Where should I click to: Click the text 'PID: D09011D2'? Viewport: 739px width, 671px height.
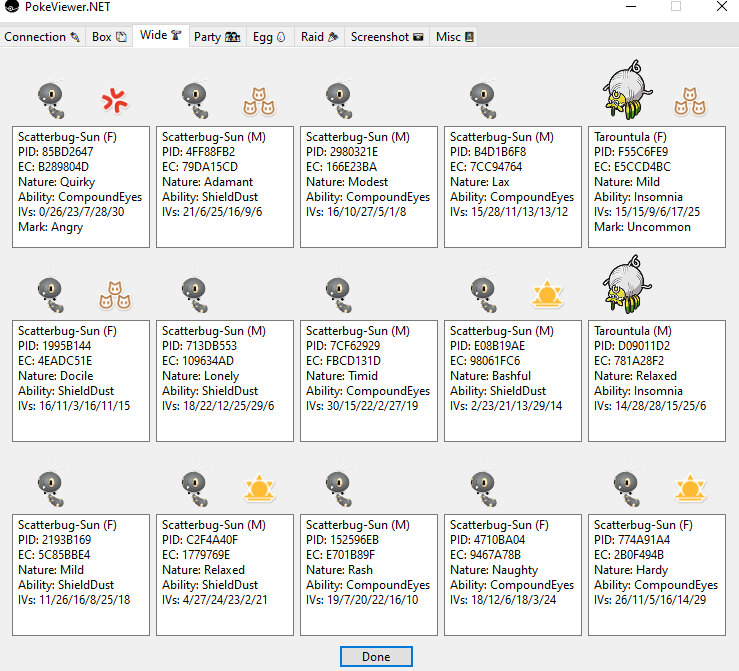pos(632,346)
